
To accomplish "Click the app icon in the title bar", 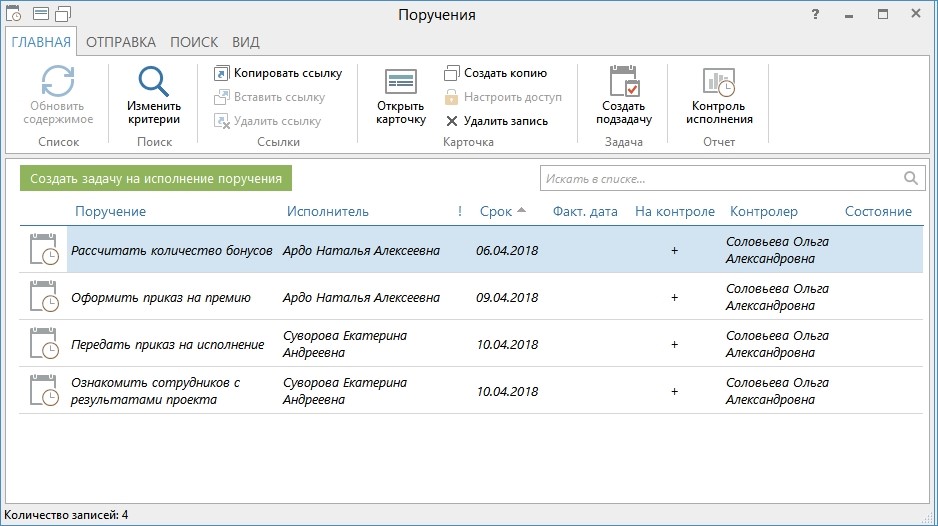I will click(x=14, y=13).
